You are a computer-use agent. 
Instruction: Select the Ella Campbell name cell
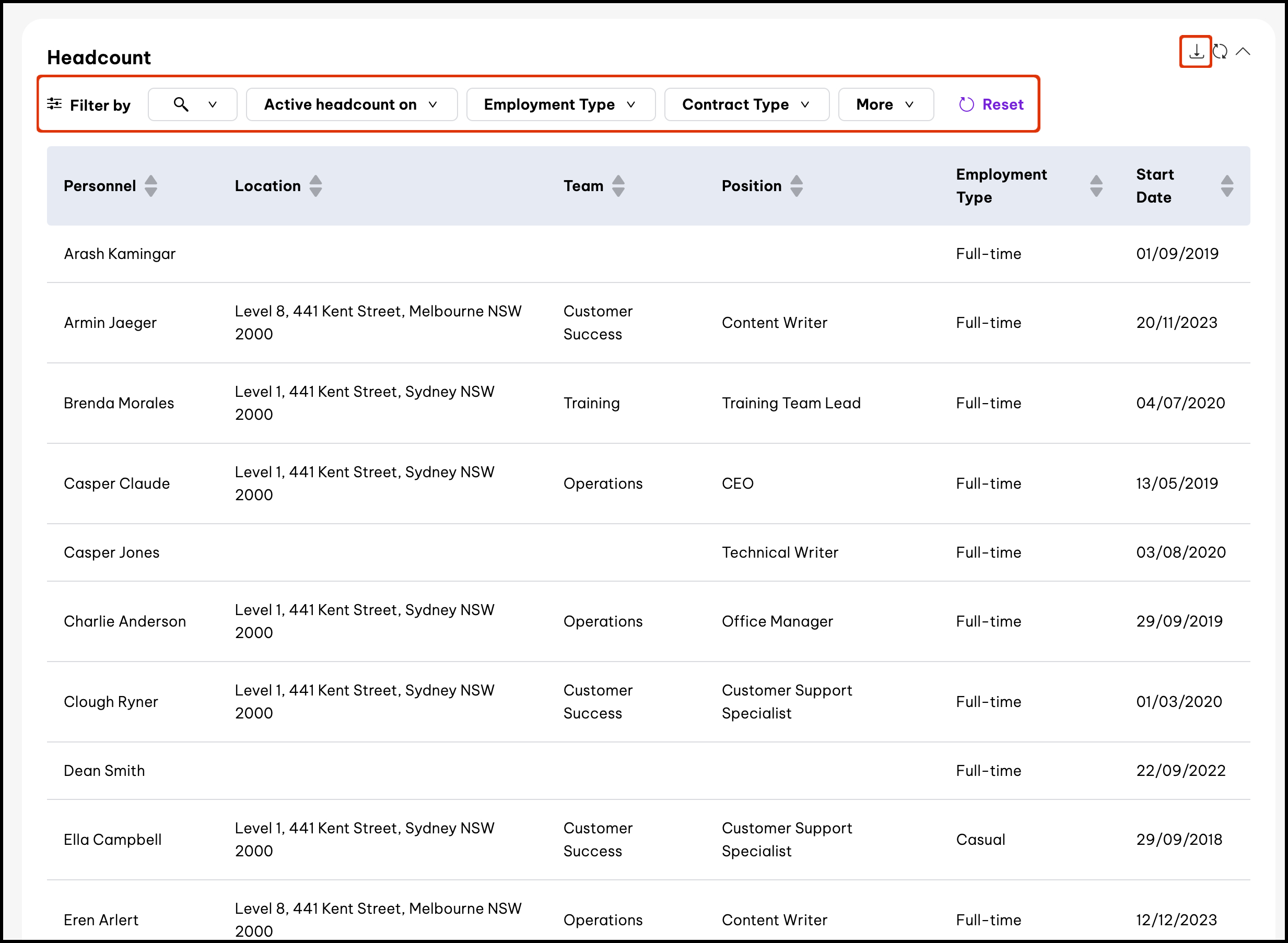point(113,840)
